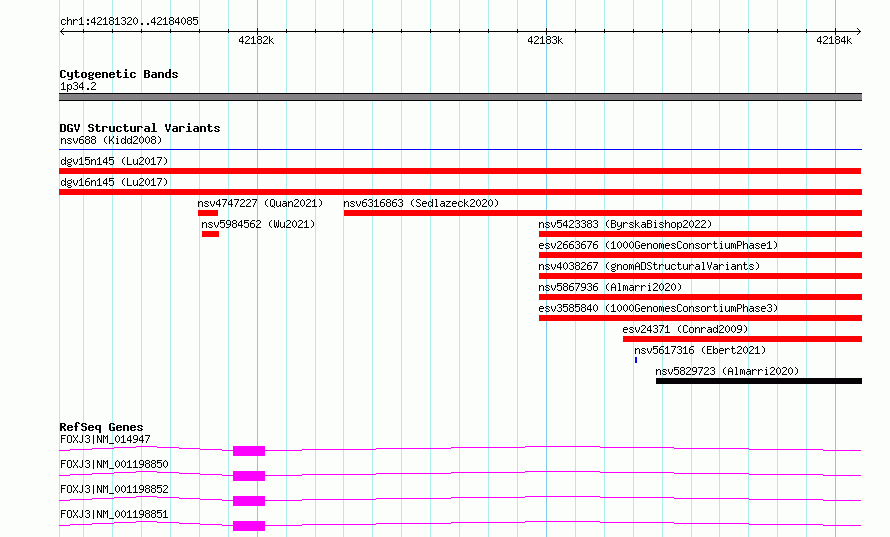890x537 pixels.
Task: Click the red esv2663676 variant bar
Action: click(700, 255)
